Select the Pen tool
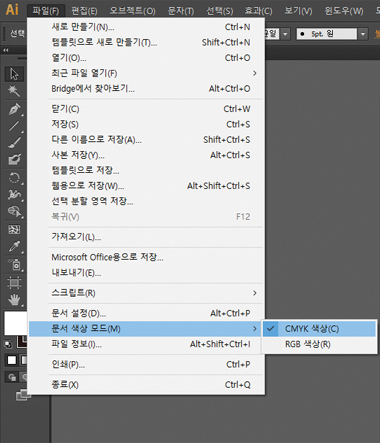 click(14, 109)
